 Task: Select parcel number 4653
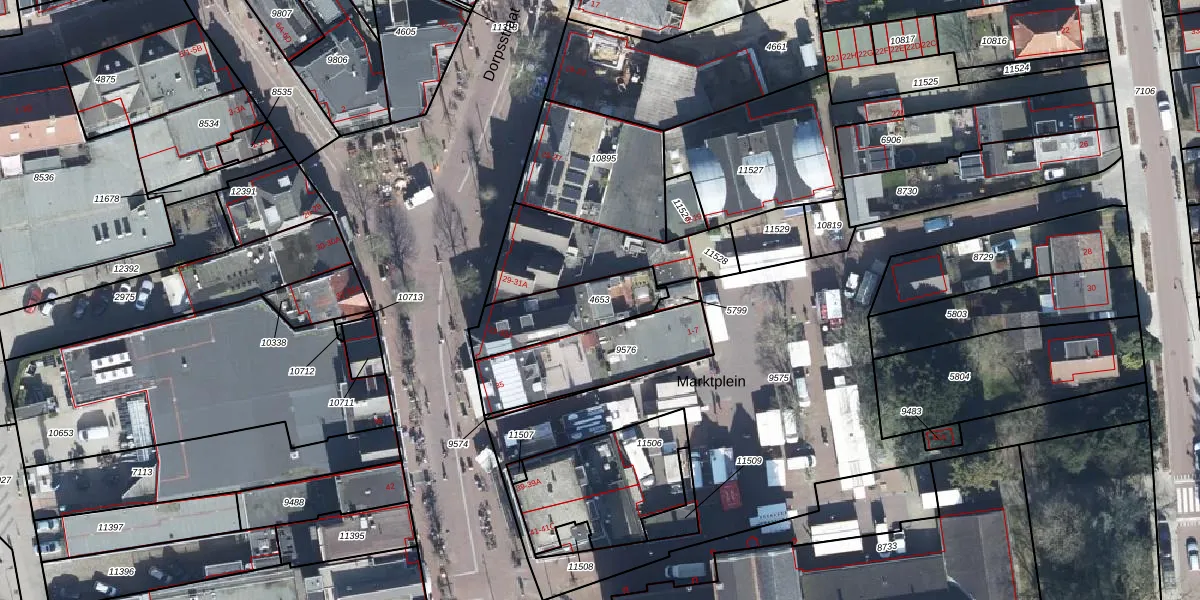tap(599, 299)
